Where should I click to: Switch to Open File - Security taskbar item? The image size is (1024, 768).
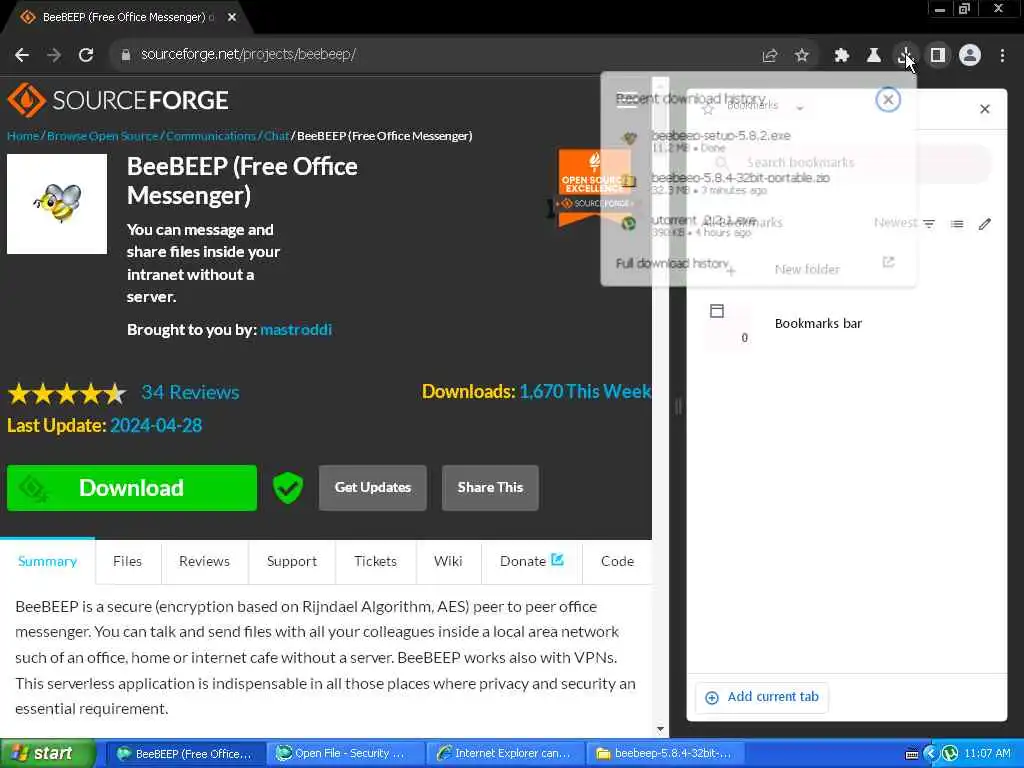345,754
